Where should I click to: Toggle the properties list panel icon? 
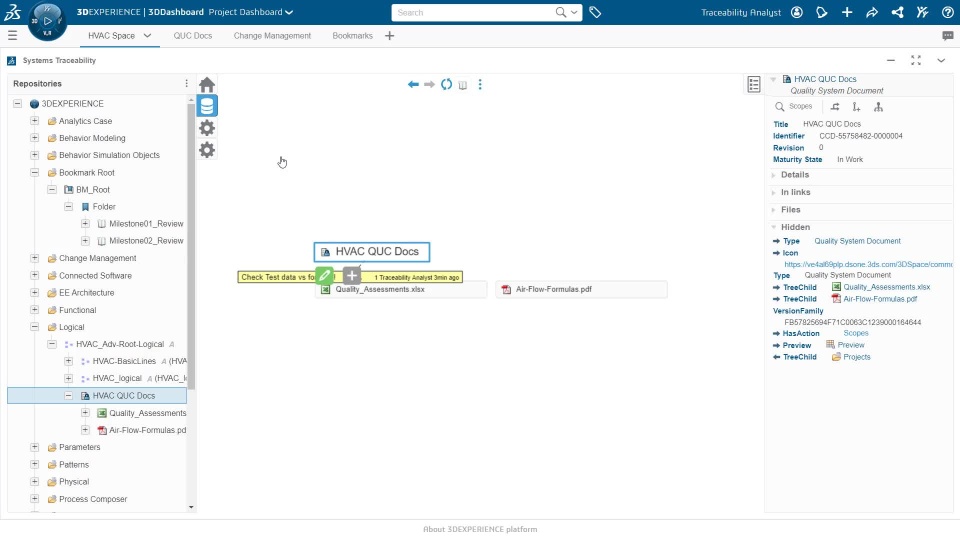pyautogui.click(x=754, y=84)
